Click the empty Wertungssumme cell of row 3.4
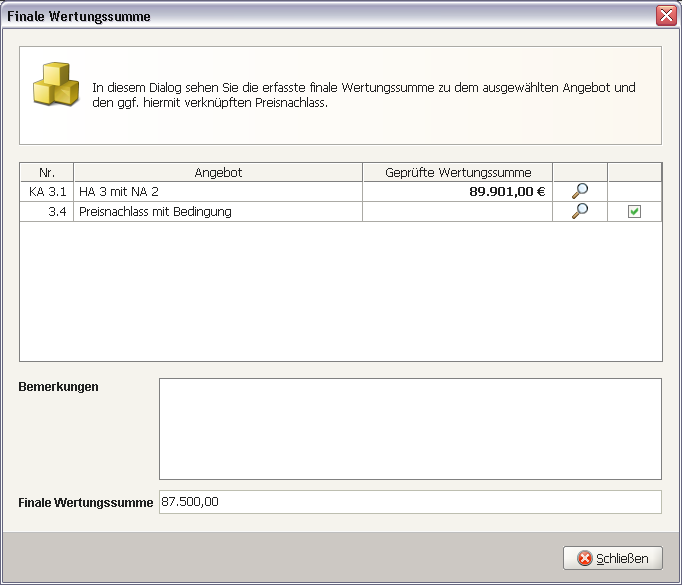 coord(457,212)
